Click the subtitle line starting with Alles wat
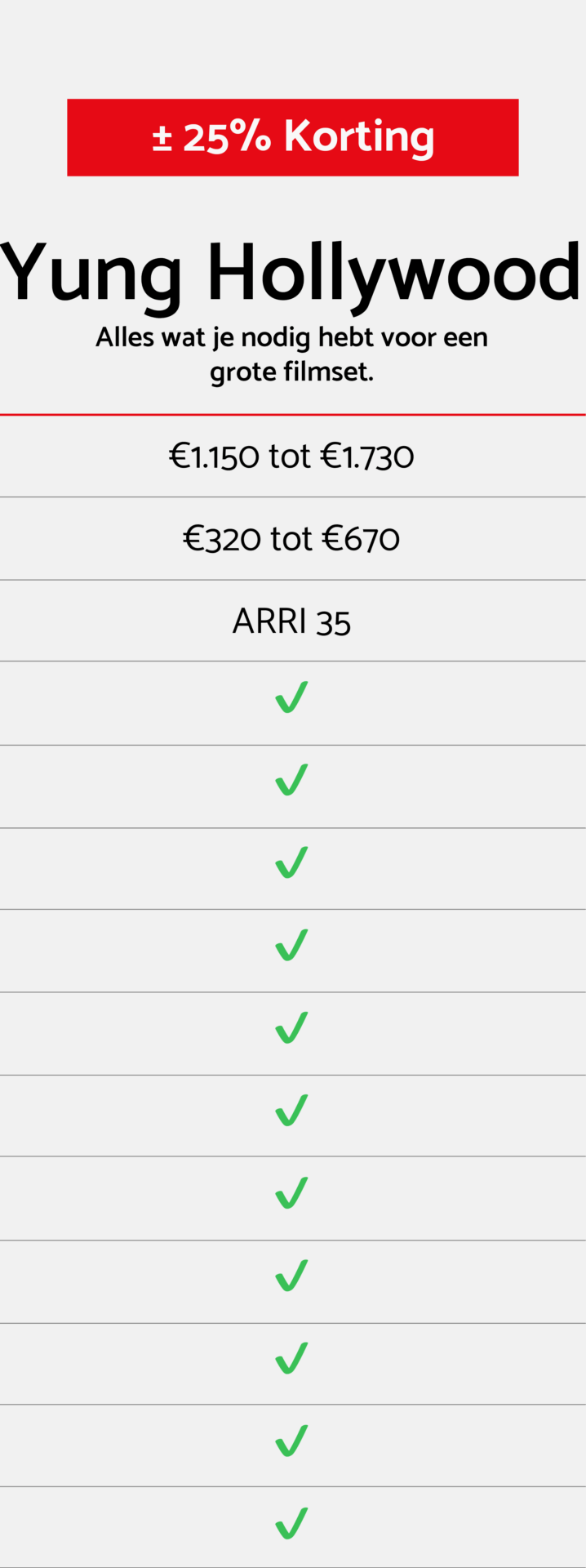 click(291, 336)
